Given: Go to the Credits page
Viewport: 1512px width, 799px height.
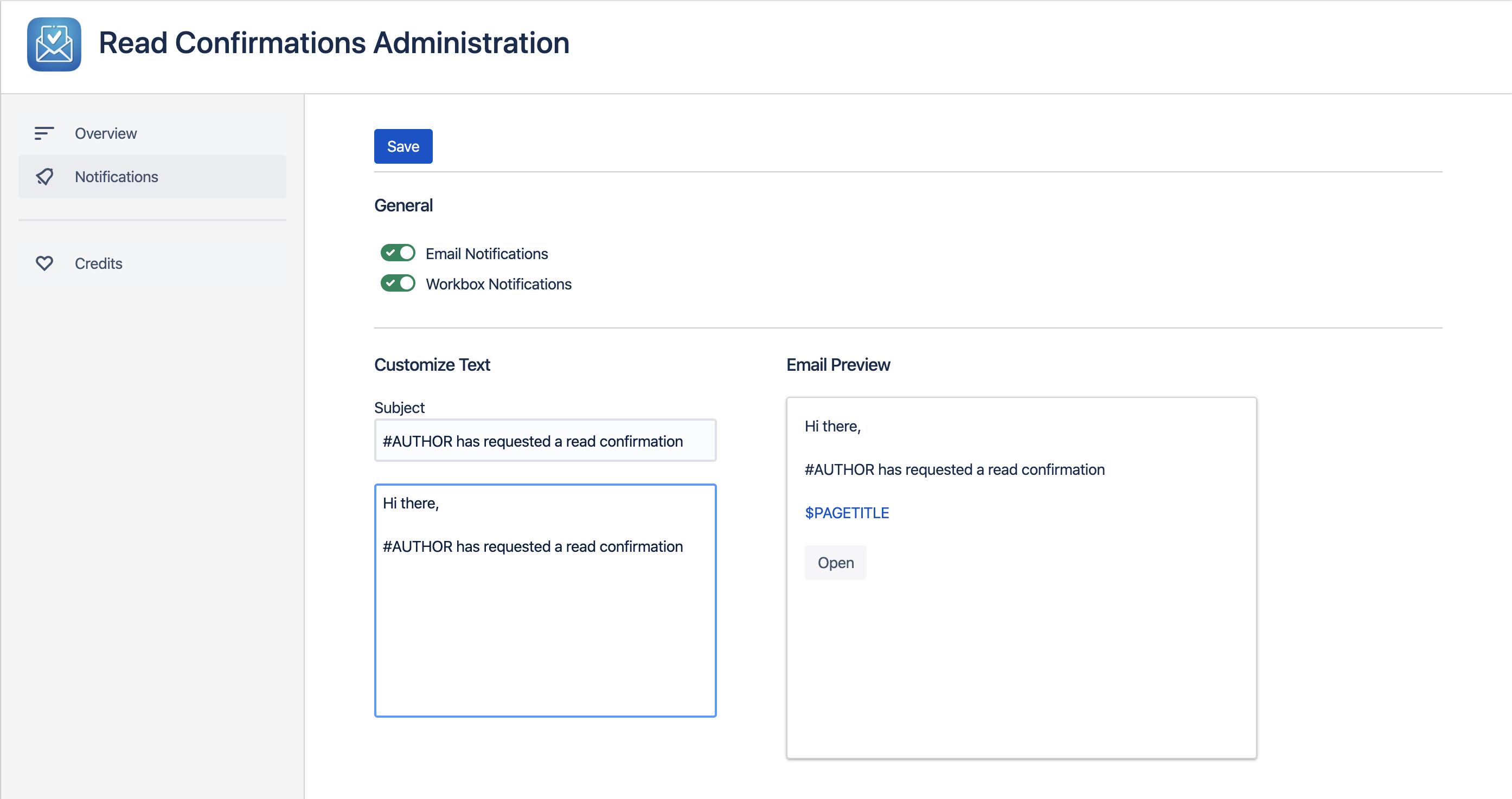Looking at the screenshot, I should coord(152,263).
